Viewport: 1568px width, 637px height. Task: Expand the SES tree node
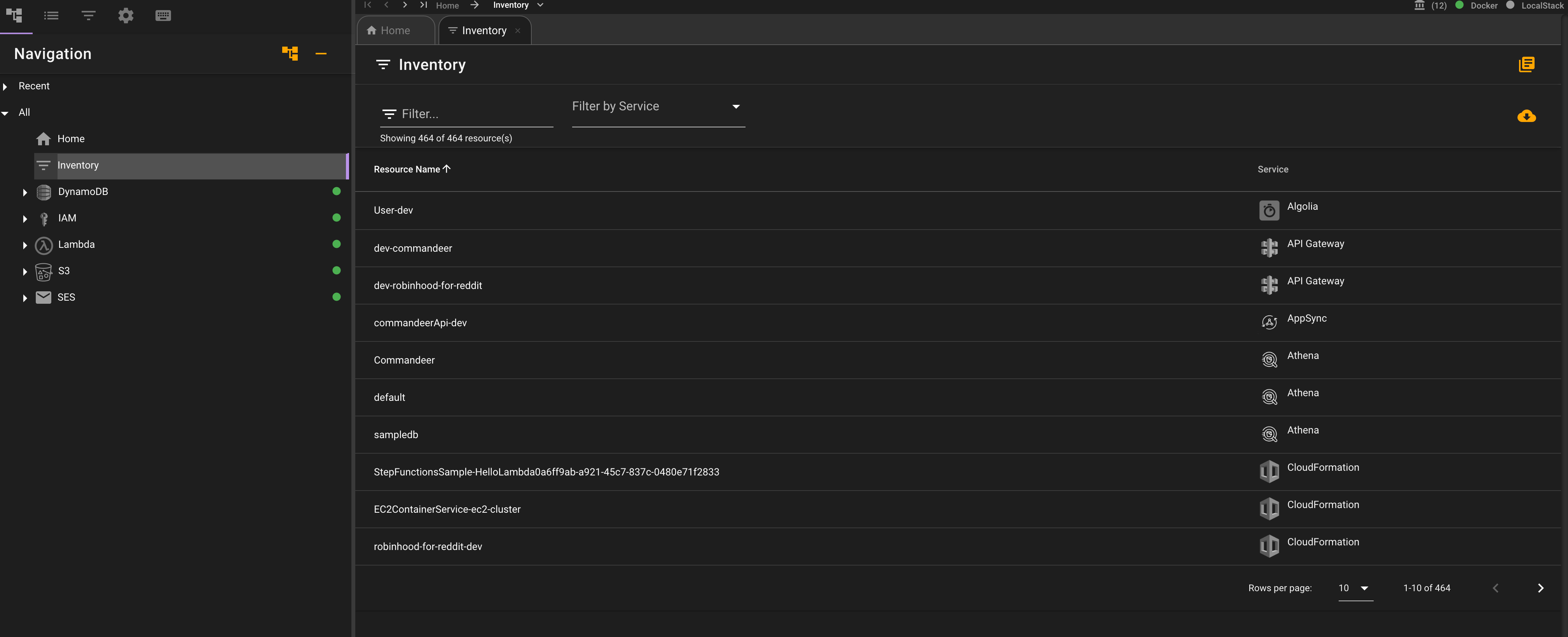pyautogui.click(x=25, y=298)
